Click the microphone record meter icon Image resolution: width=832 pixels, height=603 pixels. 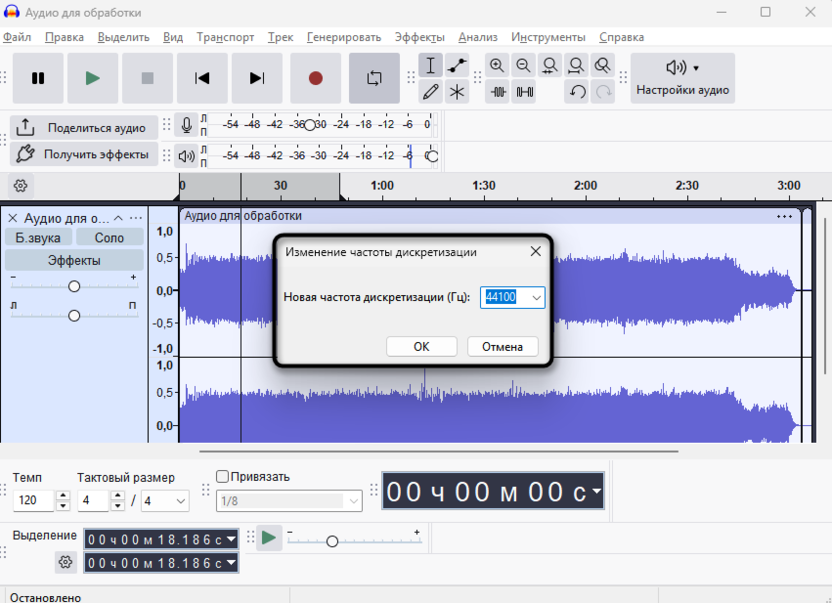[185, 126]
